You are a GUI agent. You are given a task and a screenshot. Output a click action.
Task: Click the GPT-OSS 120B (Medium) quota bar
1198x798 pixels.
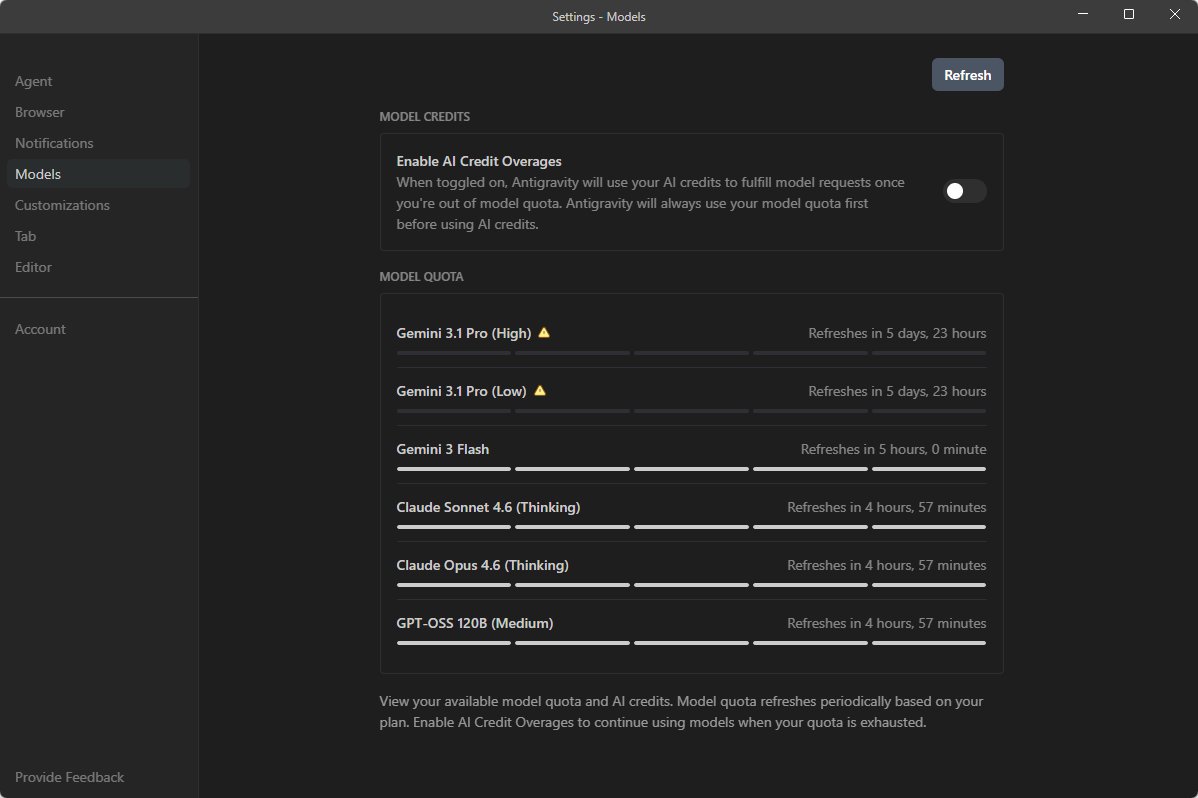click(691, 644)
